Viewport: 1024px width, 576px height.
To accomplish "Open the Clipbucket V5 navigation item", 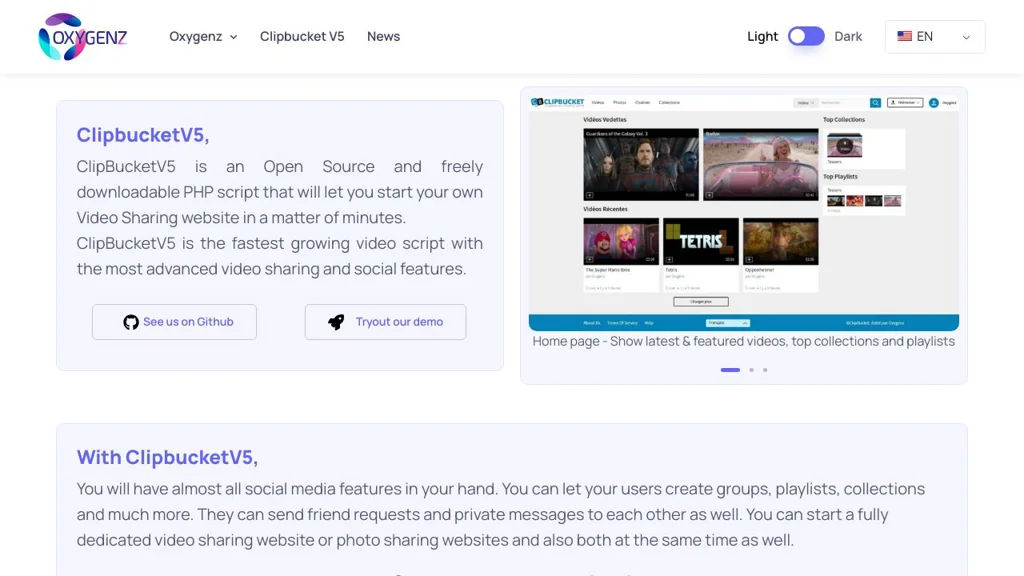I will coord(302,36).
